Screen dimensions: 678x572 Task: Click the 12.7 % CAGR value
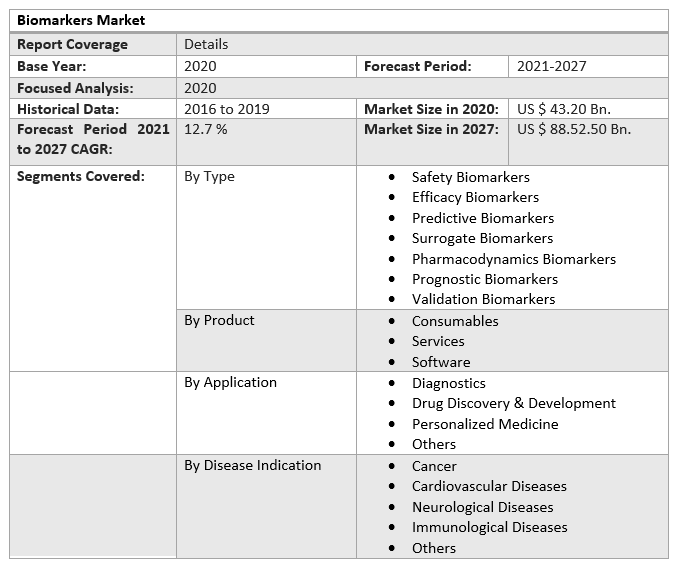[205, 129]
